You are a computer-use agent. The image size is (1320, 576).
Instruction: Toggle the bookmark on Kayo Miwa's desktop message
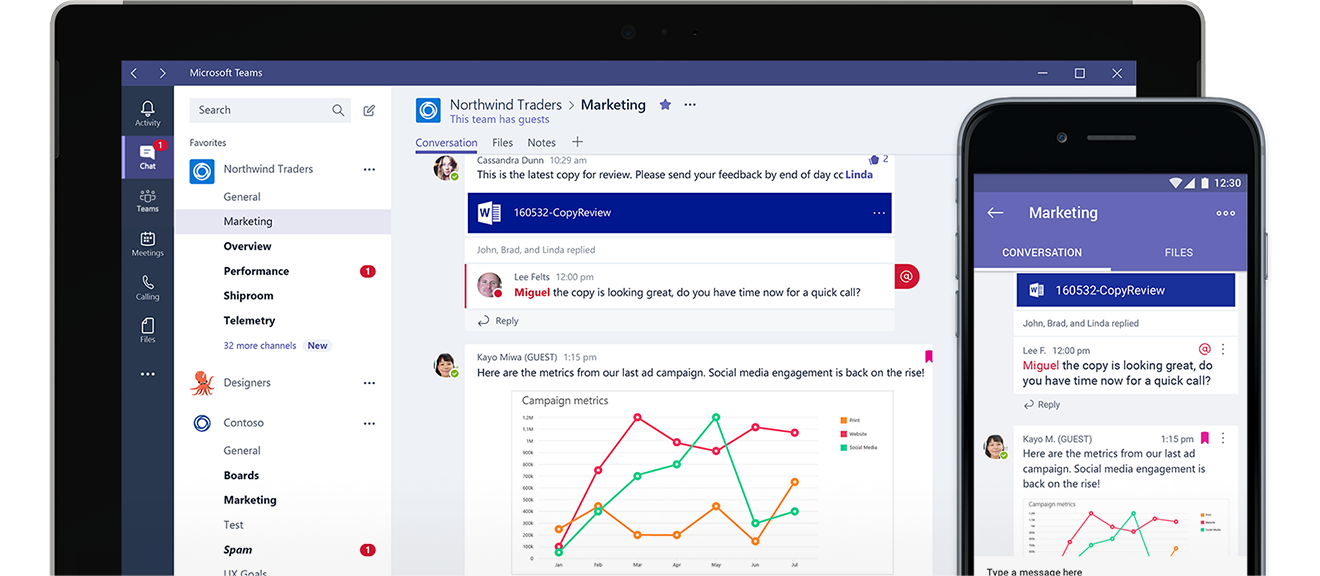929,356
